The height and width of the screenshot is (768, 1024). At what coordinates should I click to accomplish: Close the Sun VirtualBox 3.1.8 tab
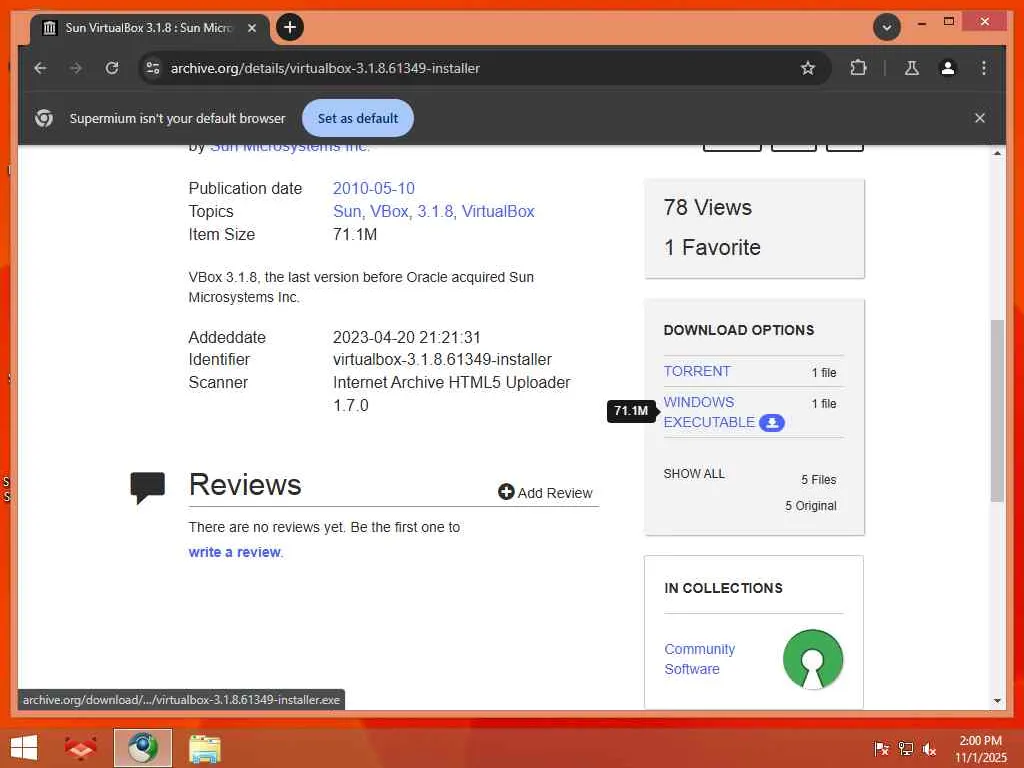252,28
